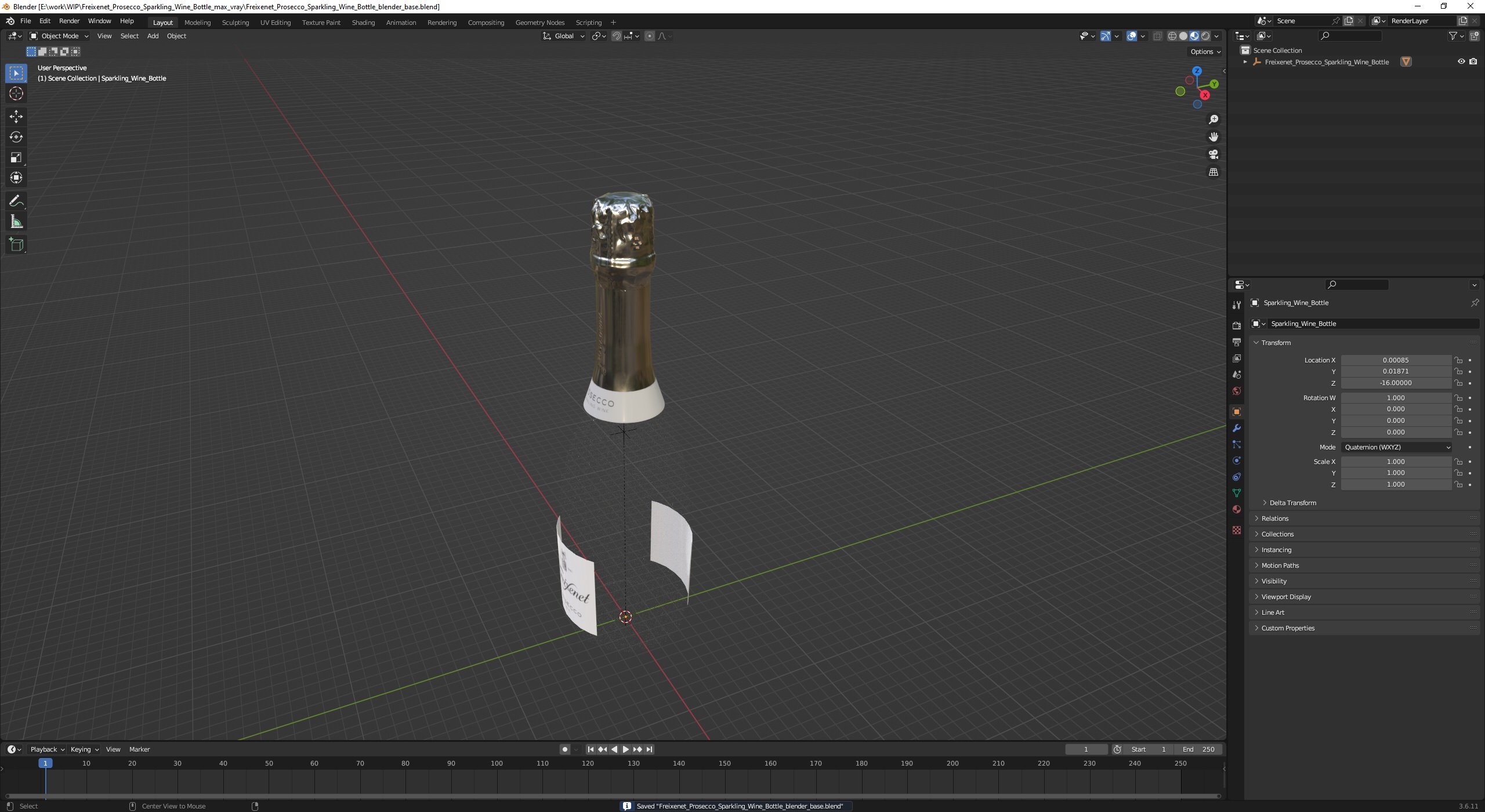Open rotation Mode Quaternion dropdown
This screenshot has height=812, width=1485.
[x=1397, y=447]
